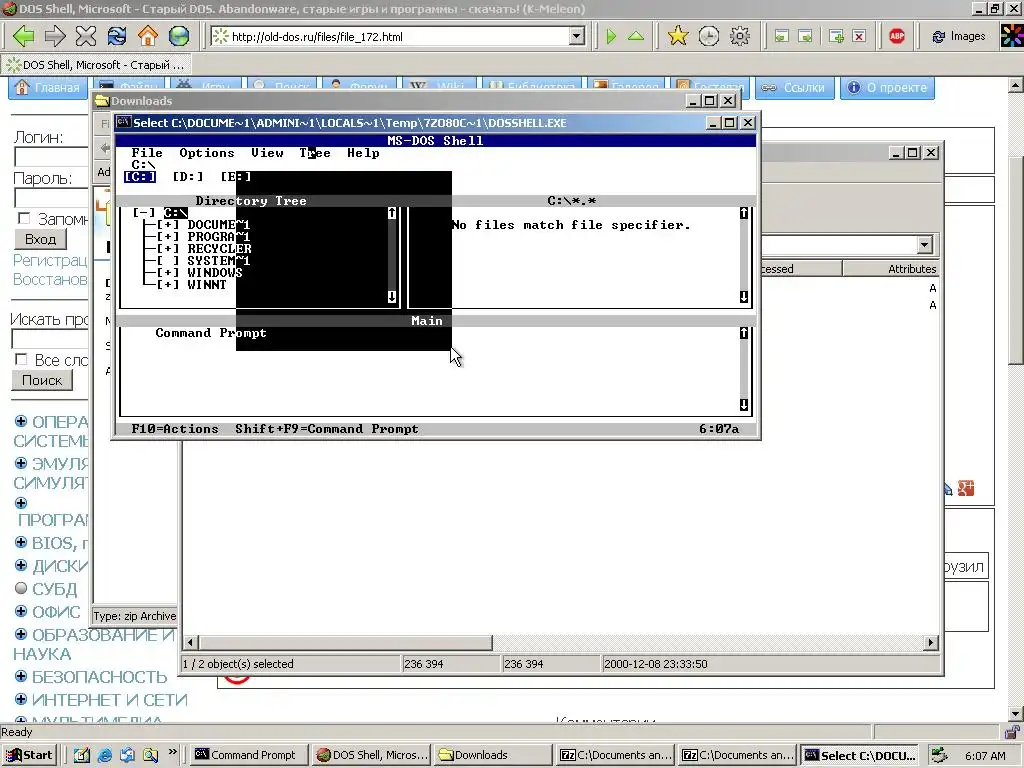Close the current tab with red X icon

click(x=859, y=37)
